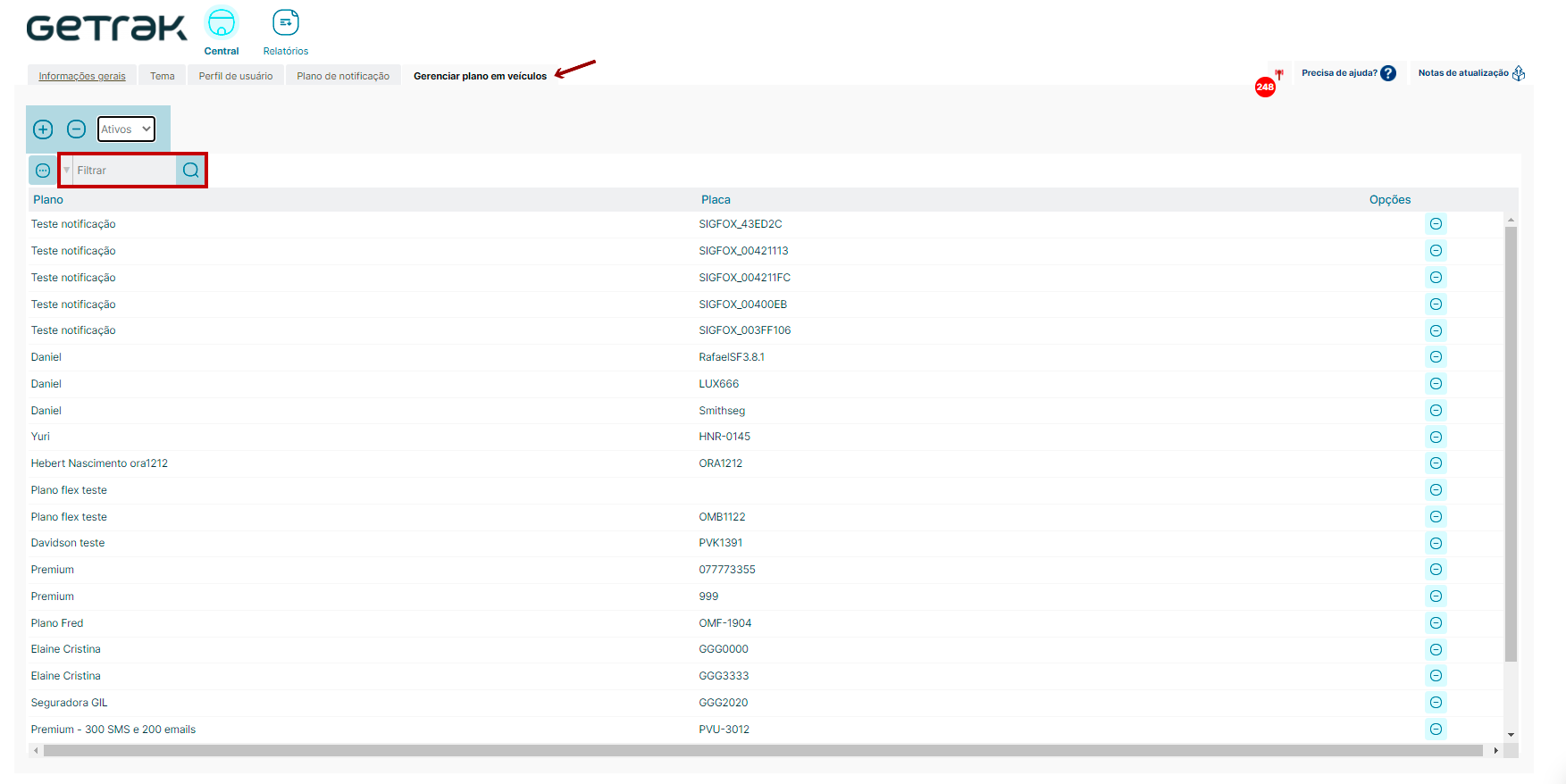The height and width of the screenshot is (784, 1566).
Task: Remove plan from OMF-1904 row
Action: pos(1436,623)
